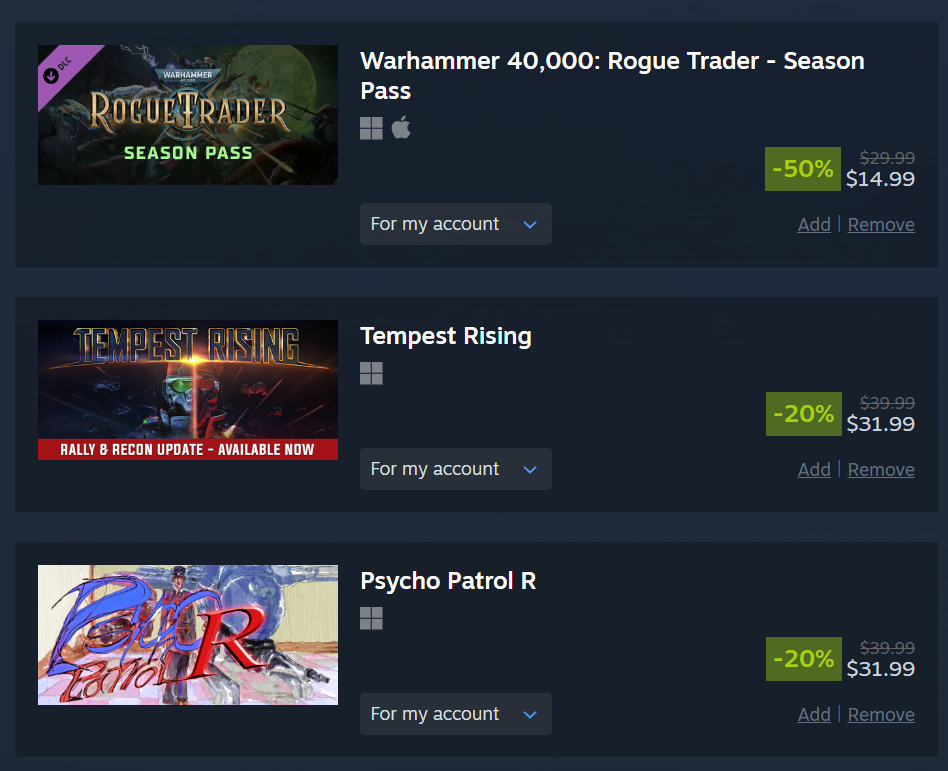This screenshot has height=771, width=948.
Task: Open the Rogue Trader Season Pass thumbnail
Action: (x=188, y=115)
